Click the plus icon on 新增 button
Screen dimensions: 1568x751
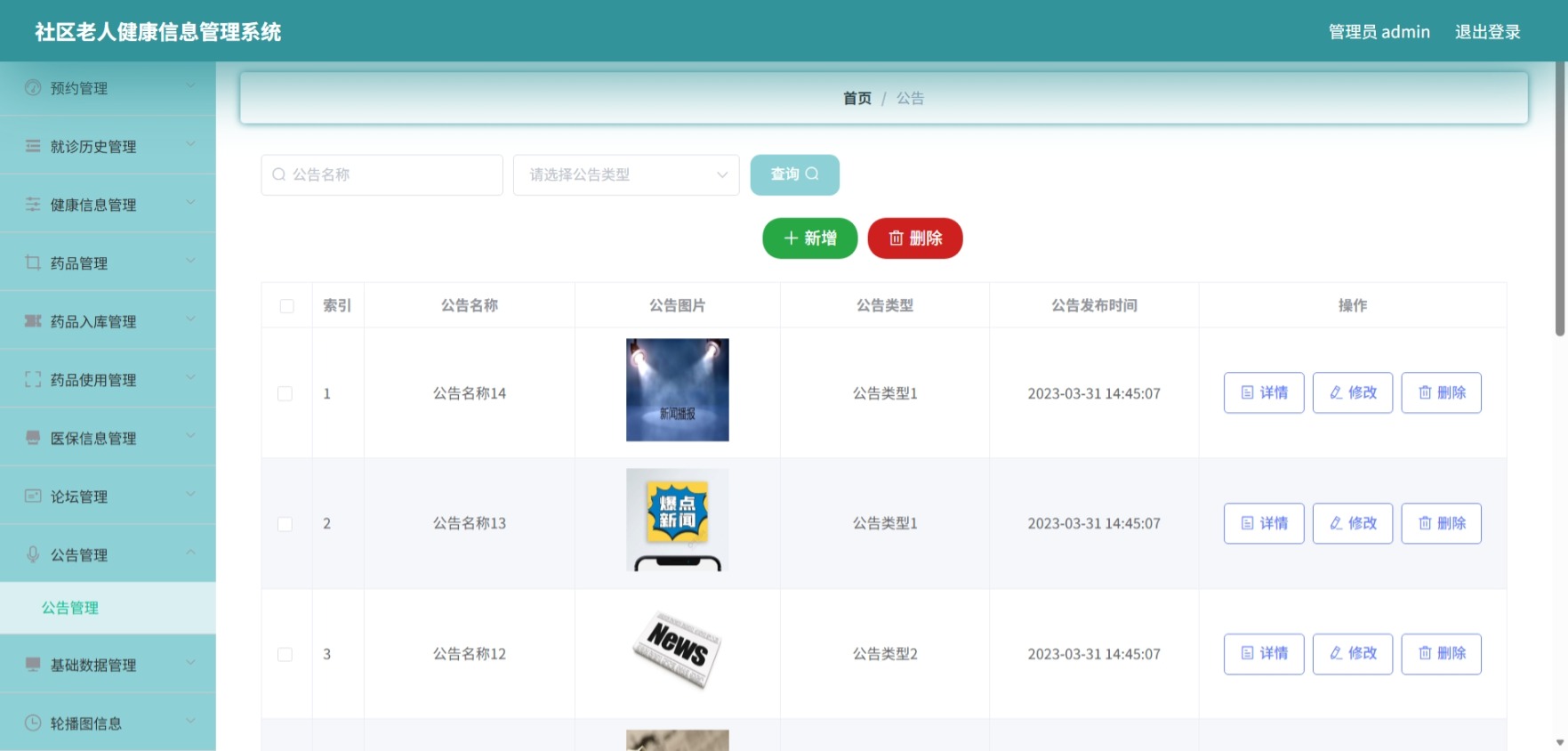[x=791, y=238]
